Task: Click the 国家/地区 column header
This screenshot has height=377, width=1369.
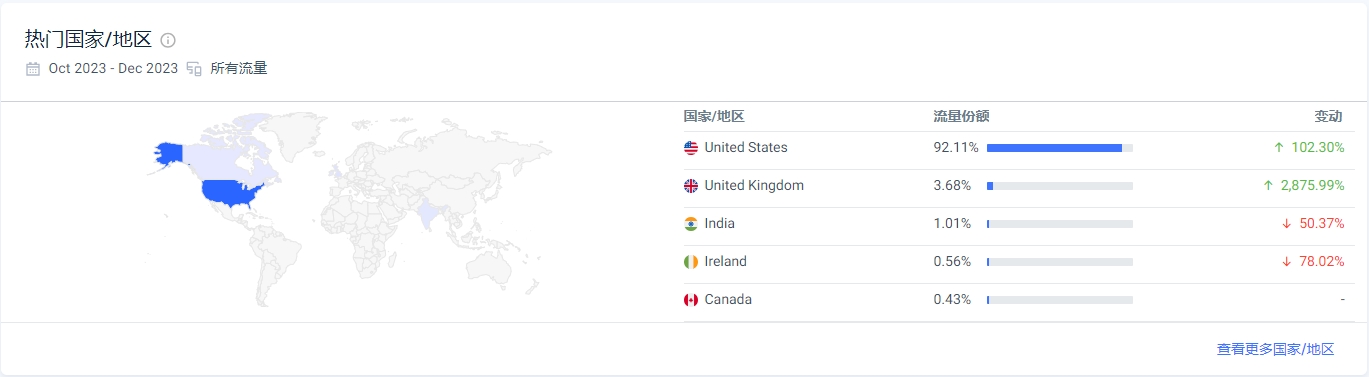Action: coord(714,116)
